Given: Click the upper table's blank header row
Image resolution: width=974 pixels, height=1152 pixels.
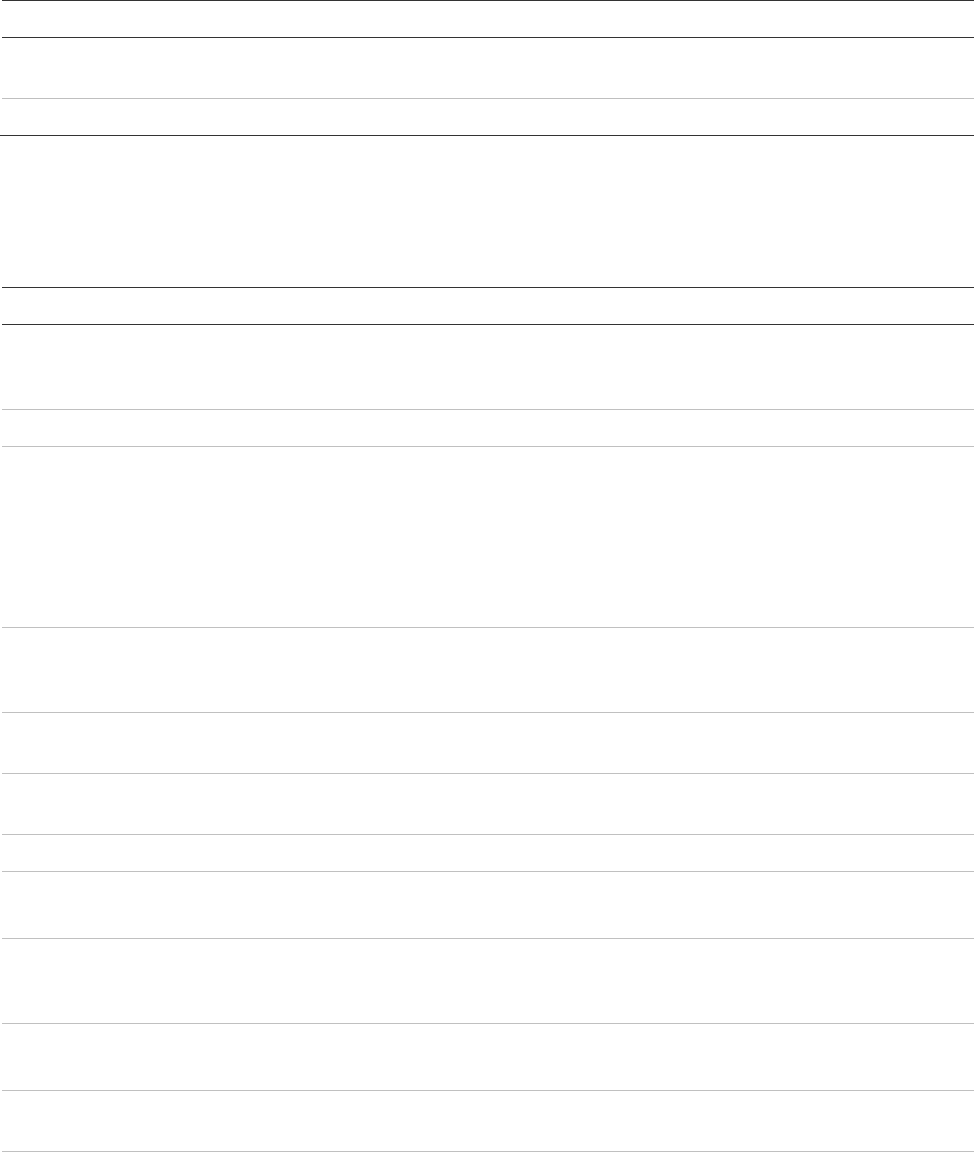Looking at the screenshot, I should pyautogui.click(x=487, y=19).
